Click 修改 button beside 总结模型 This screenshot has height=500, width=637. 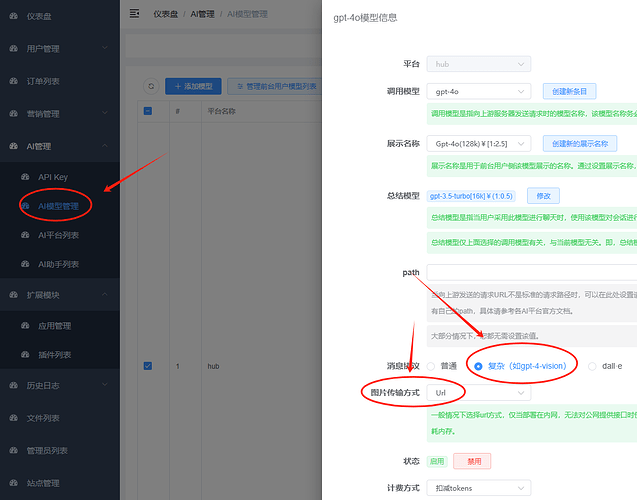click(x=543, y=196)
